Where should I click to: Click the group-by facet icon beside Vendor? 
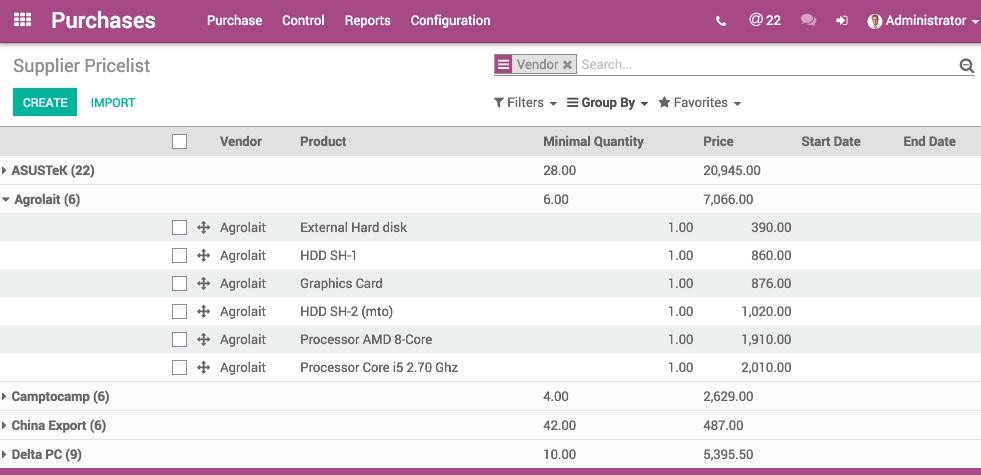pos(503,64)
